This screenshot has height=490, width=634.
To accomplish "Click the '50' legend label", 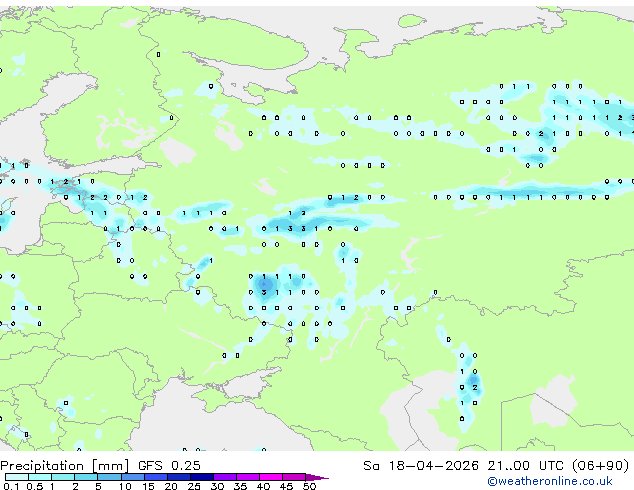I will point(309,486).
